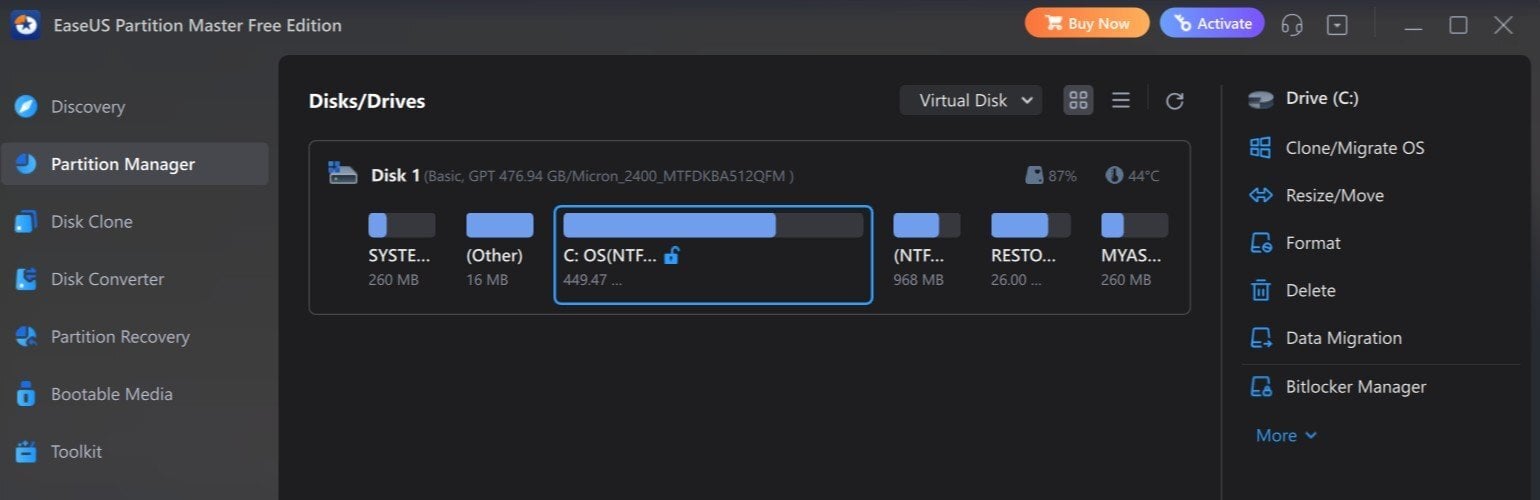The height and width of the screenshot is (500, 1540).
Task: Expand the More options chevron
Action: pyautogui.click(x=1311, y=435)
